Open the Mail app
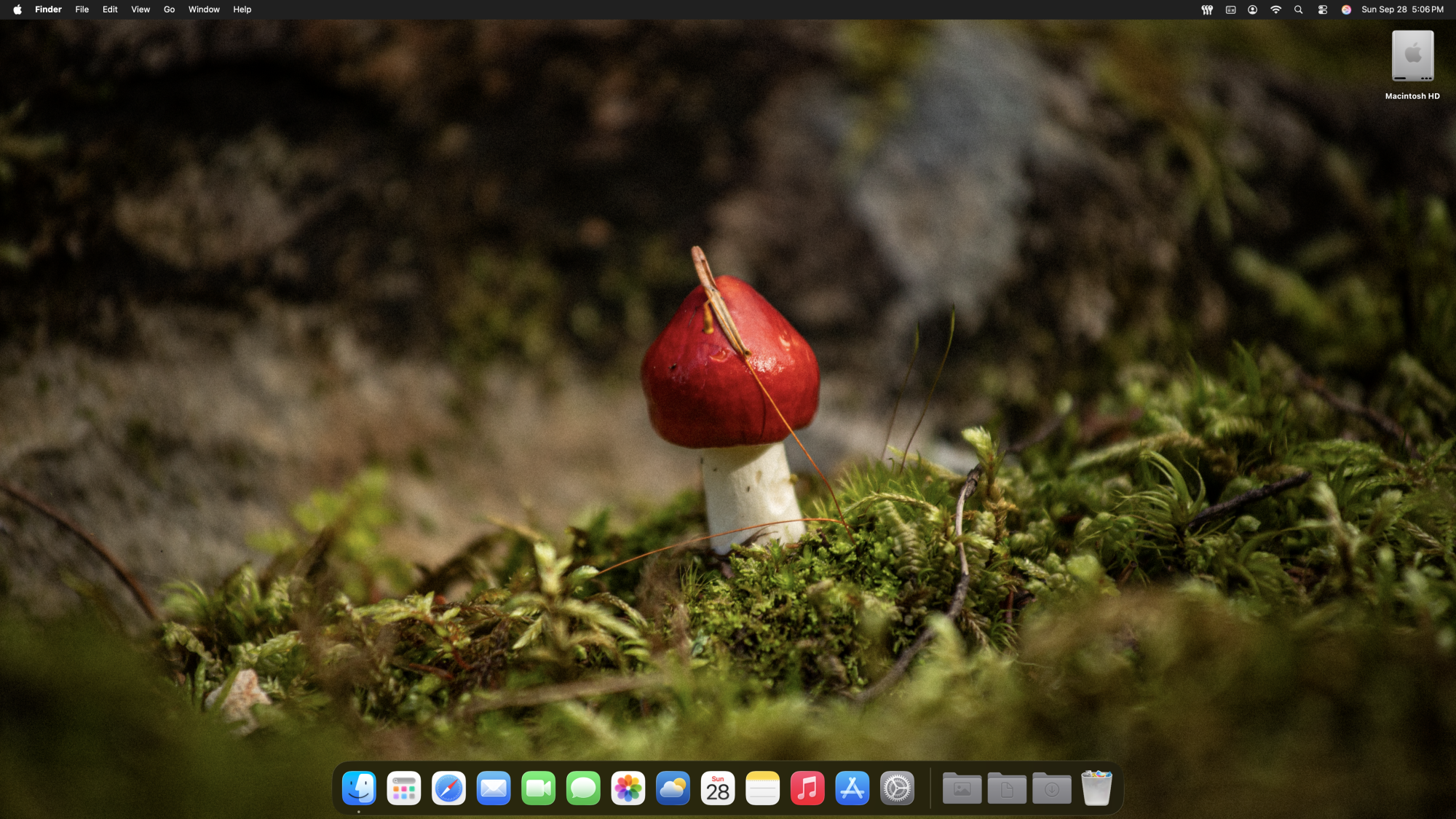This screenshot has width=1456, height=819. (494, 788)
